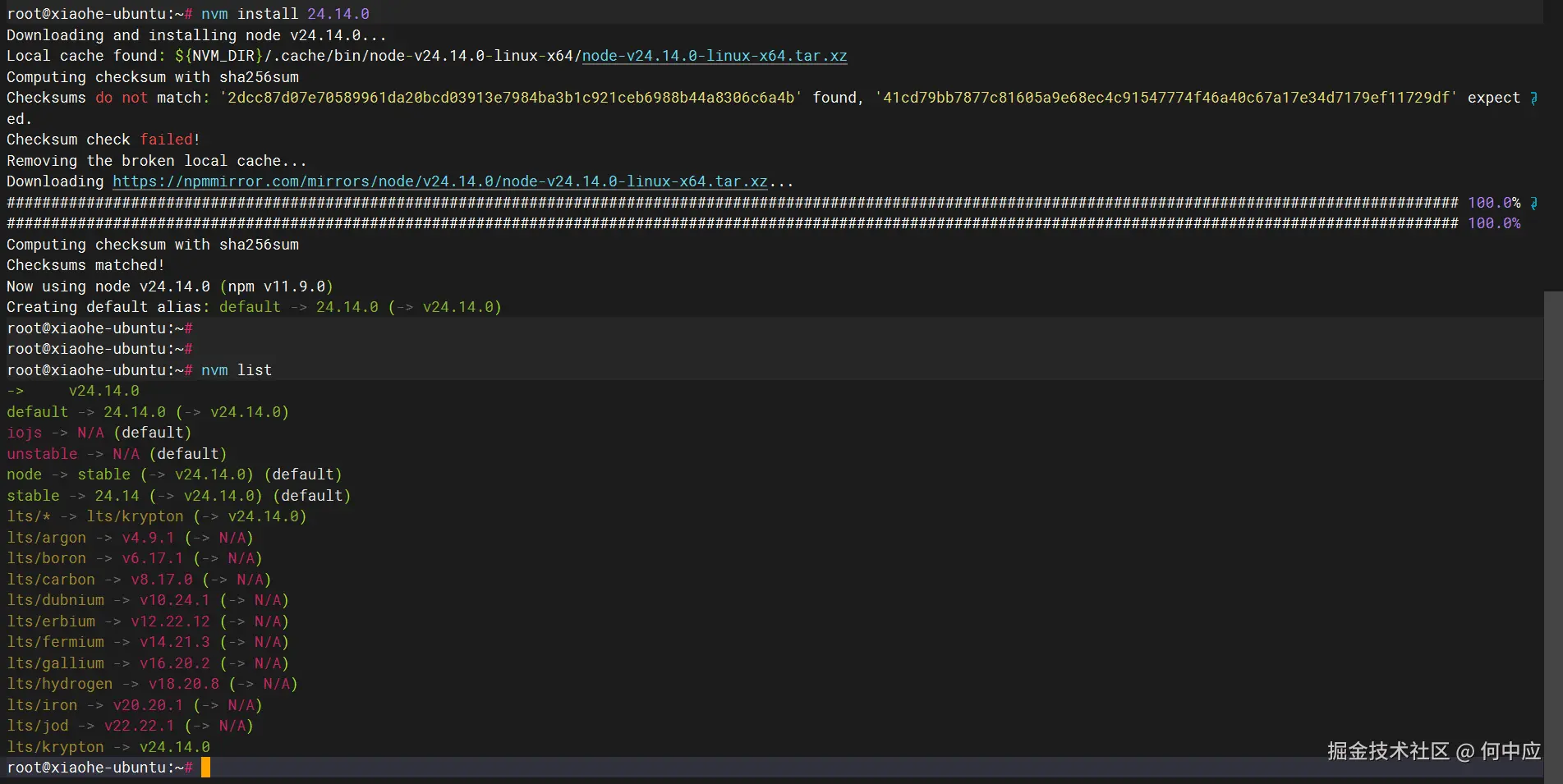Click the "nvm list" command text
This screenshot has height=784, width=1563.
(237, 370)
